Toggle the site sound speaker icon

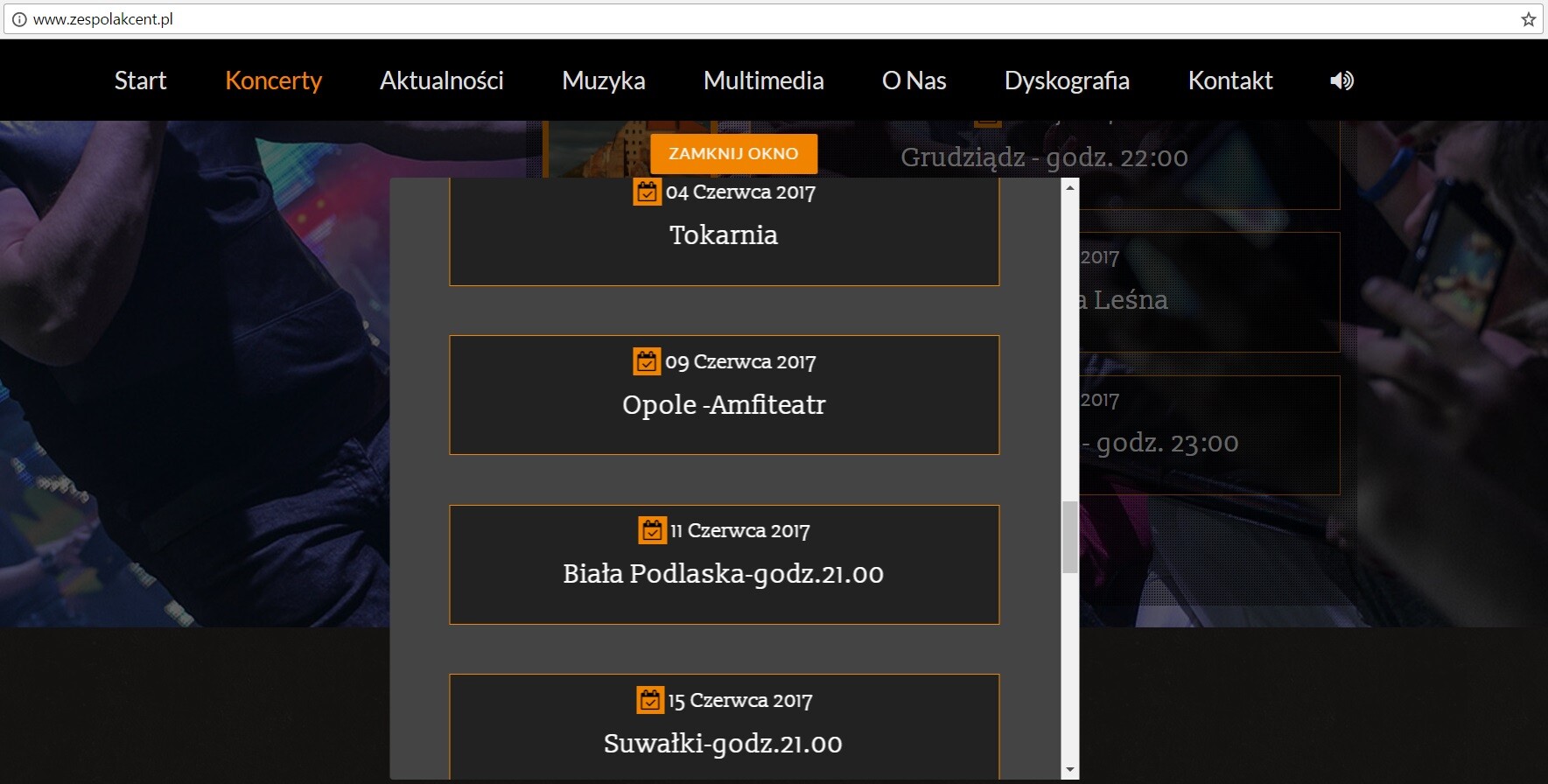tap(1341, 80)
